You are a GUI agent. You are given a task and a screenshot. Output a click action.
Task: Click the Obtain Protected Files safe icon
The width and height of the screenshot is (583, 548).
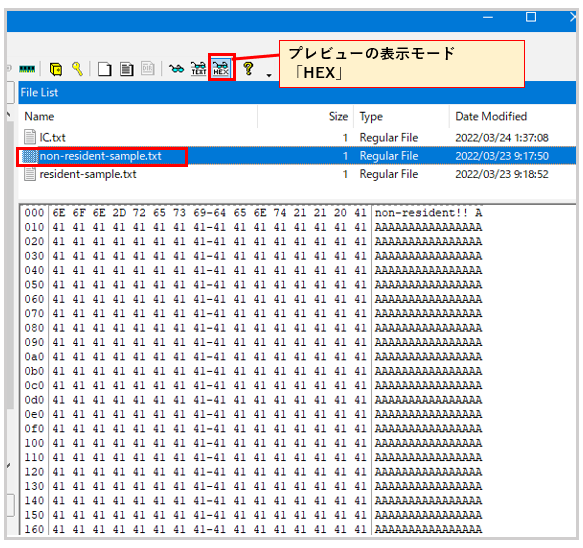56,69
